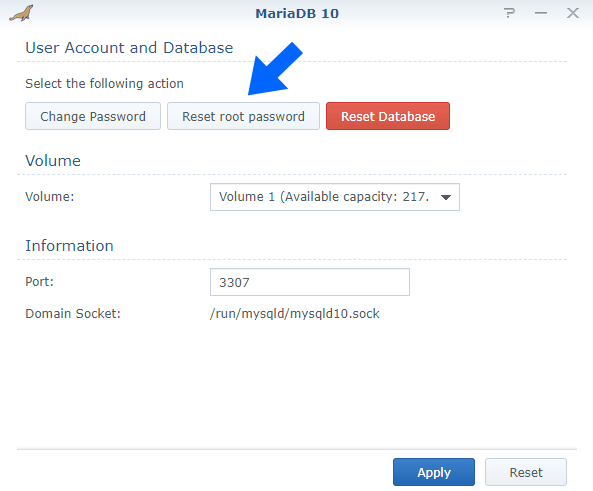Click the red Reset Database button

(x=388, y=116)
